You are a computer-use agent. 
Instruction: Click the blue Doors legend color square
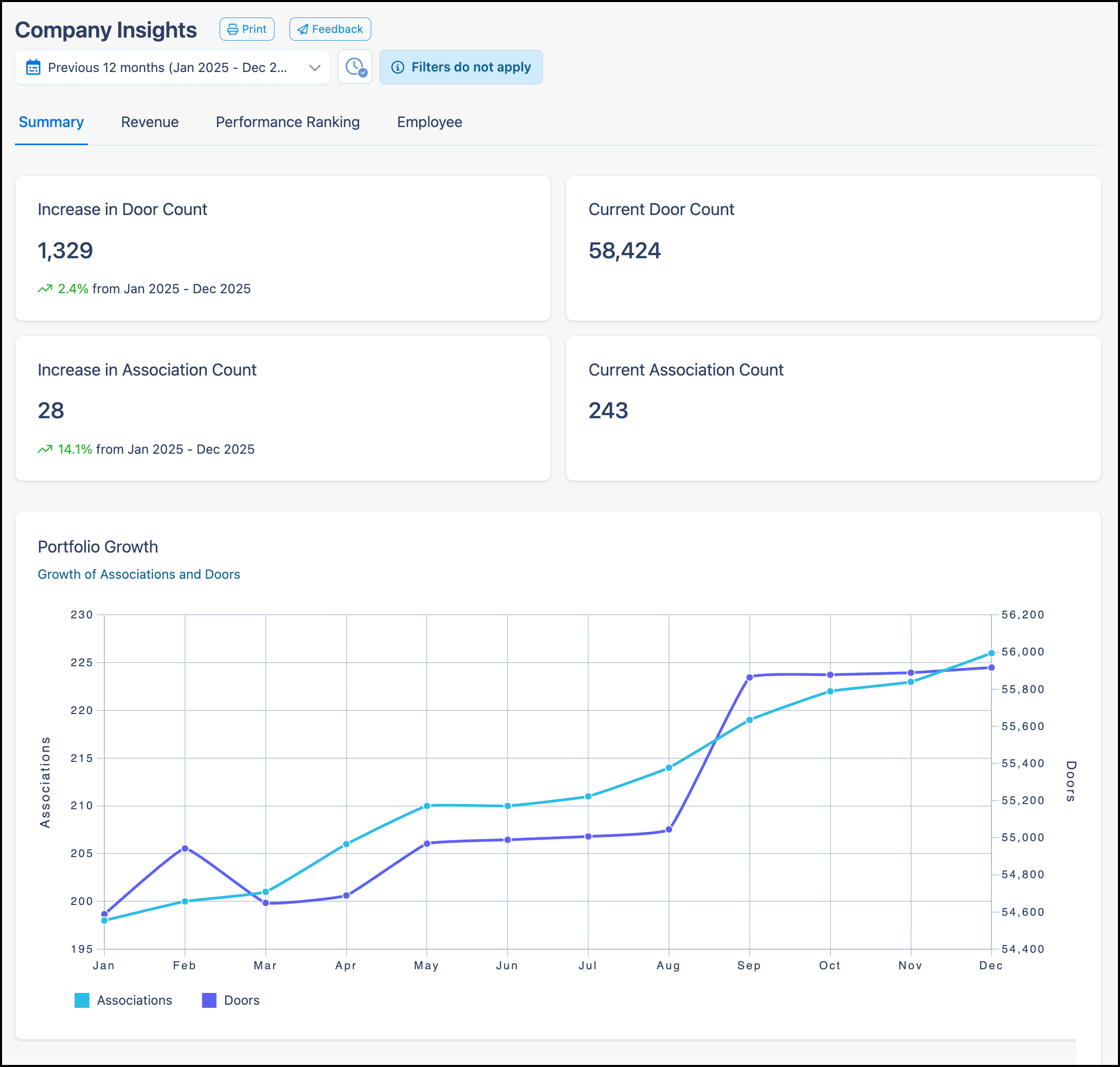pyautogui.click(x=209, y=1001)
